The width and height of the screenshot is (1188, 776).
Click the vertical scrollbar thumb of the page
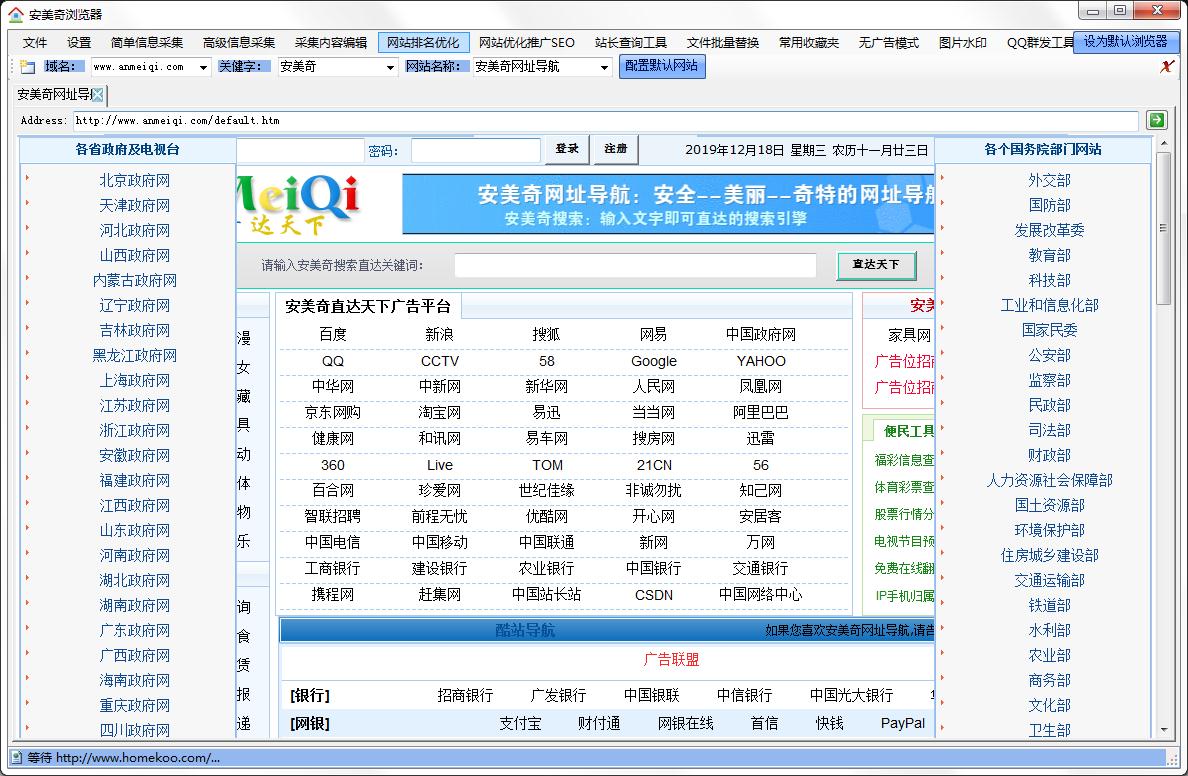click(x=1163, y=230)
